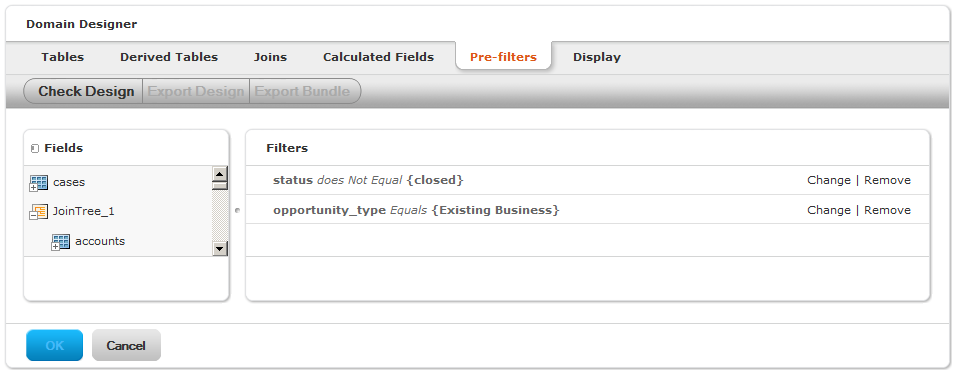Click the small icon beside Fields heading

click(34, 148)
